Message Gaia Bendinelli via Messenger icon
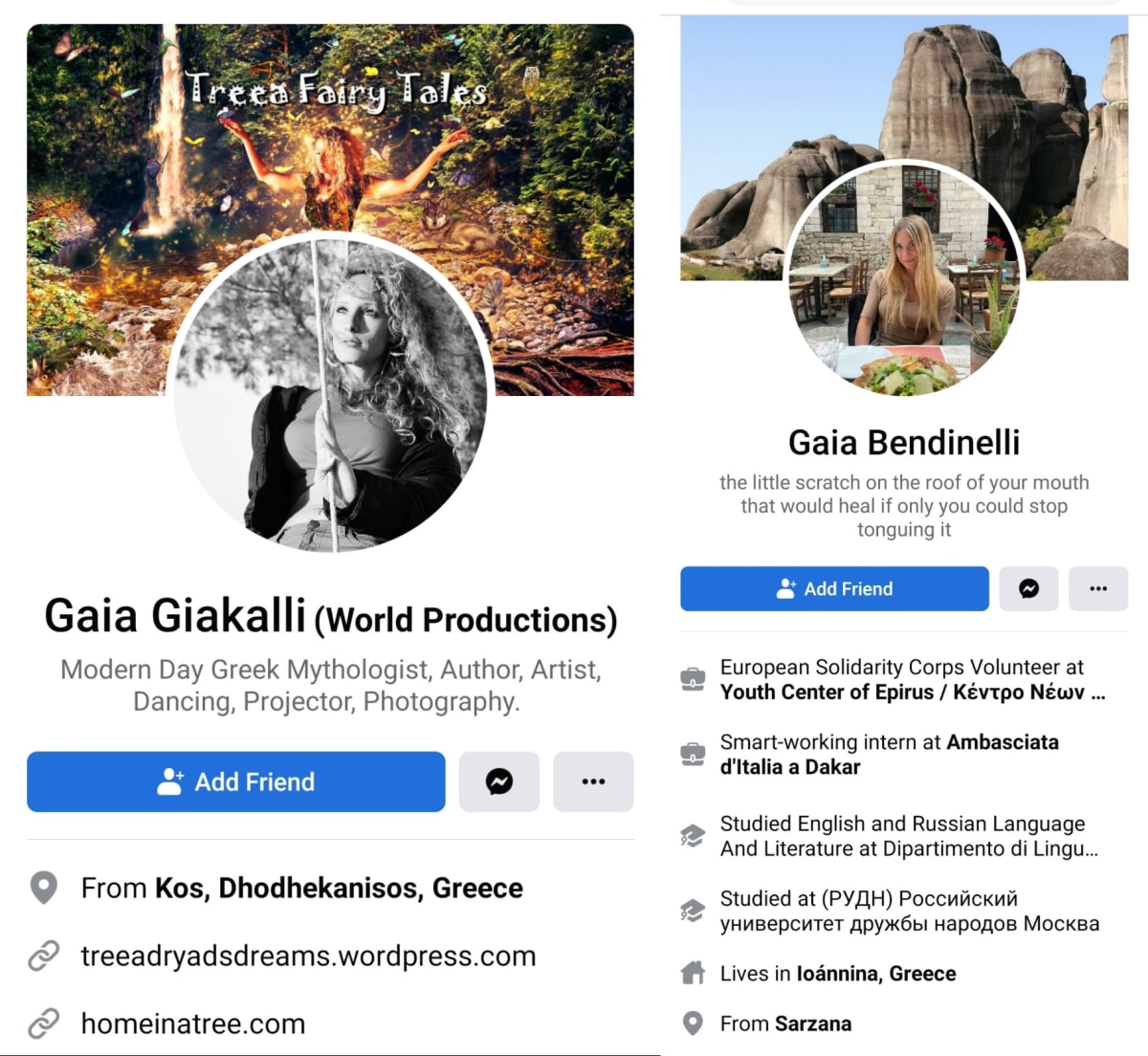Image resolution: width=1148 pixels, height=1056 pixels. tap(1028, 588)
